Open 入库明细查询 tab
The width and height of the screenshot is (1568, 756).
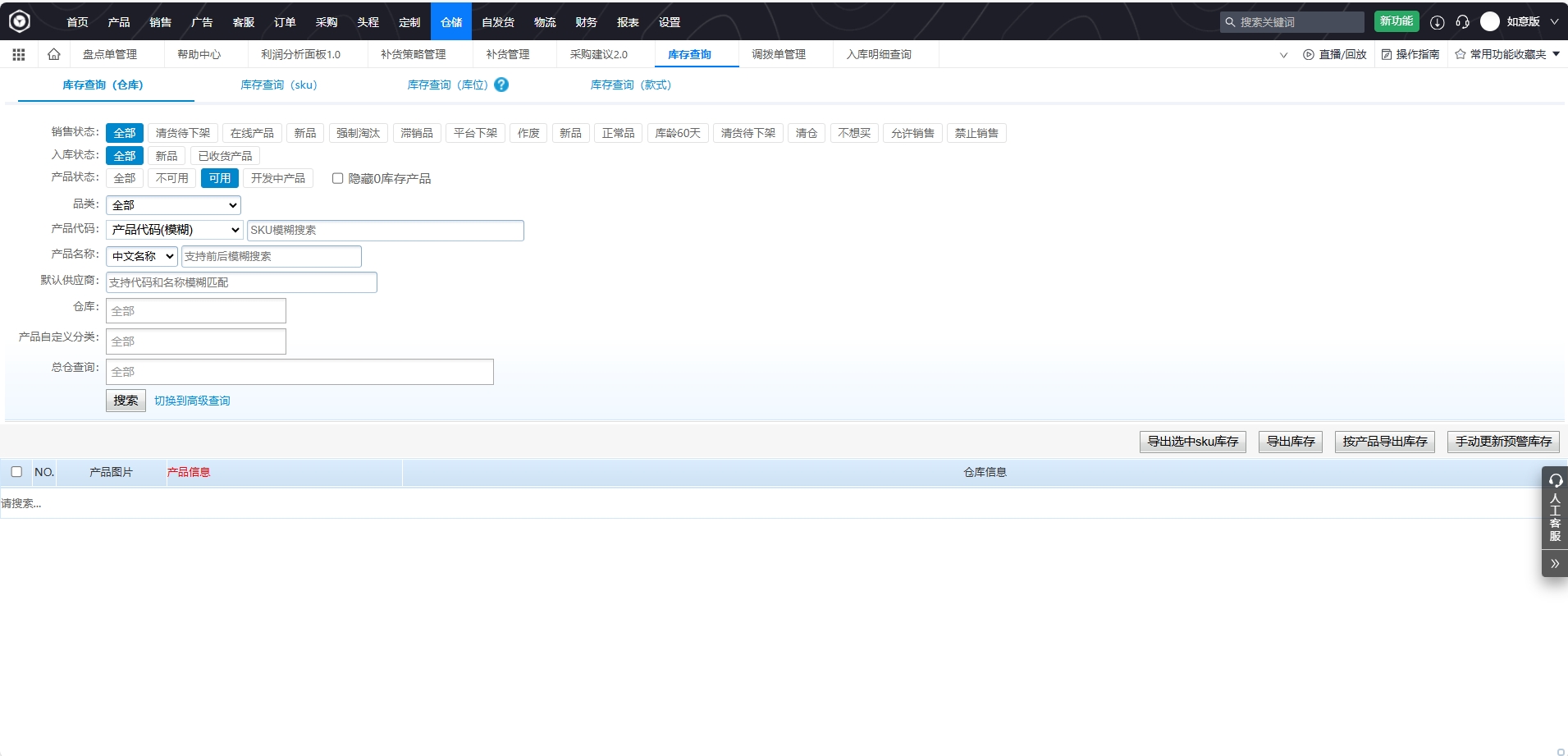pos(879,54)
